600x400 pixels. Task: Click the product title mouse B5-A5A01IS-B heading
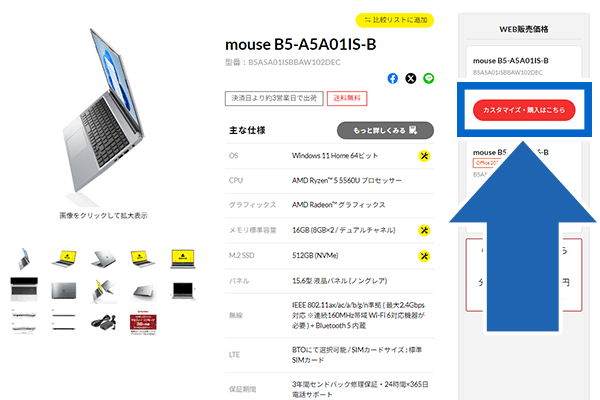coord(301,45)
